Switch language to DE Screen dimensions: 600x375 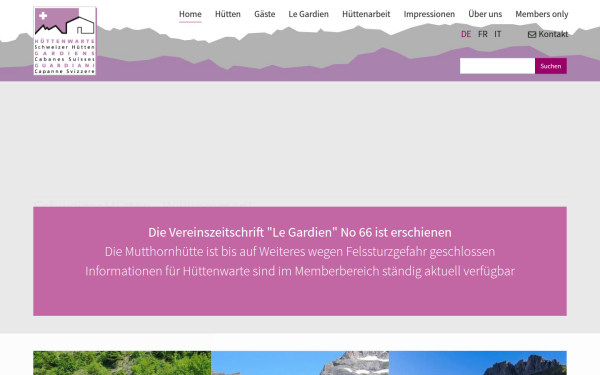tap(466, 34)
